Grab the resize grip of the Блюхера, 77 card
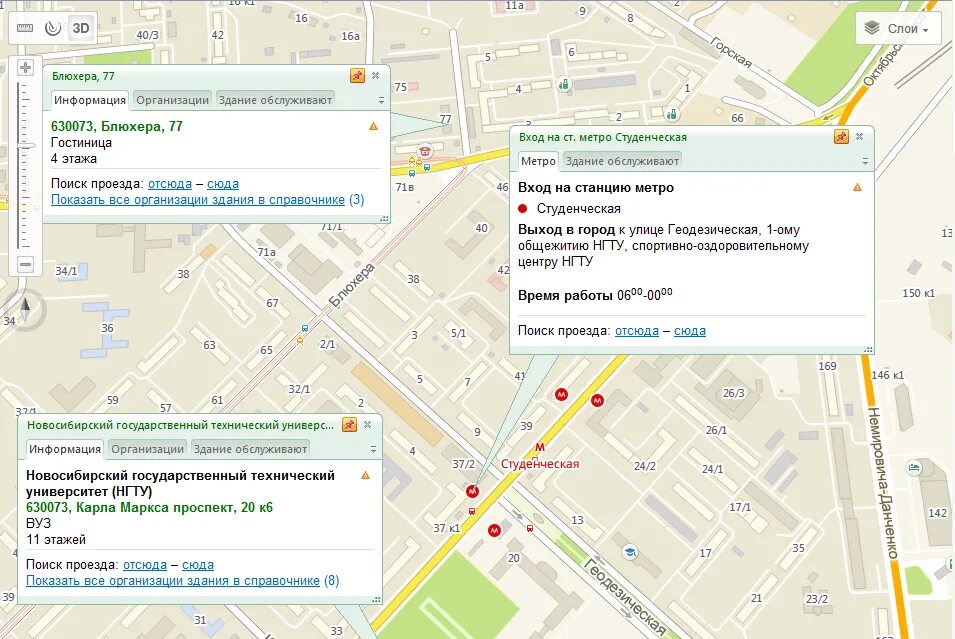 [384, 218]
